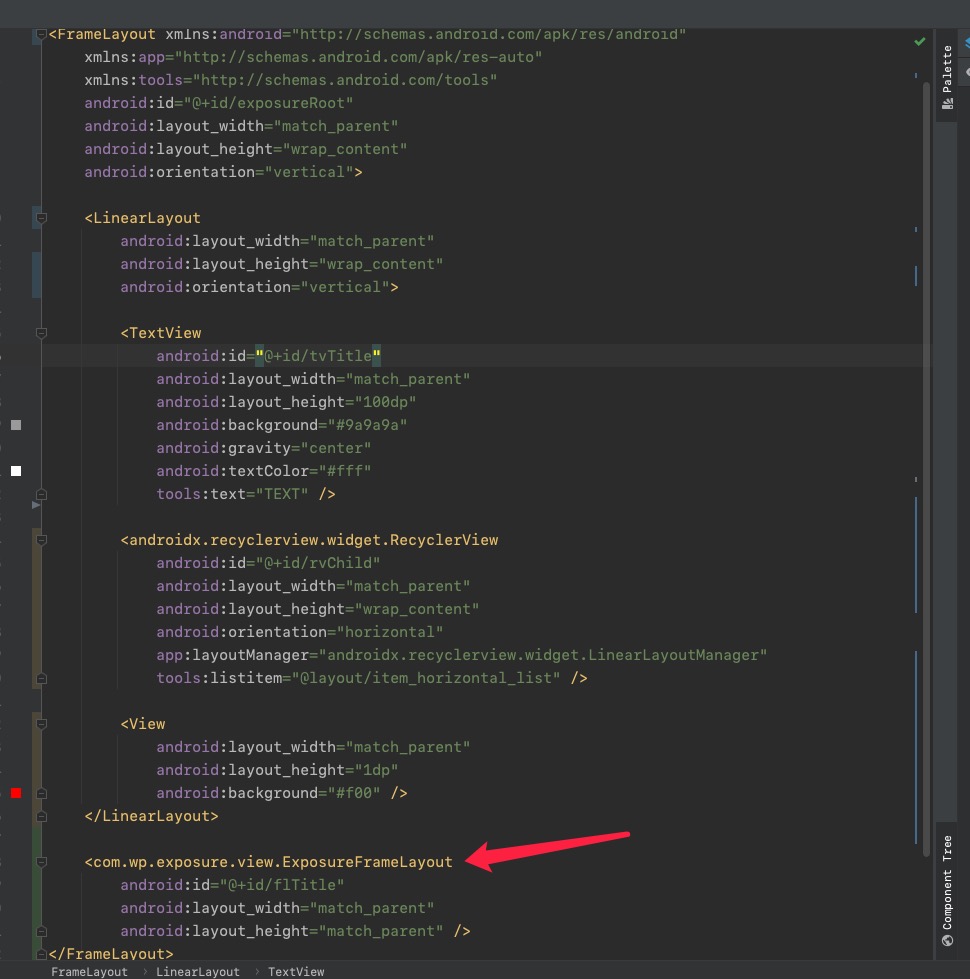Click the gutter icon beside the FrameLayout tag
The height and width of the screenshot is (979, 970).
coord(40,33)
